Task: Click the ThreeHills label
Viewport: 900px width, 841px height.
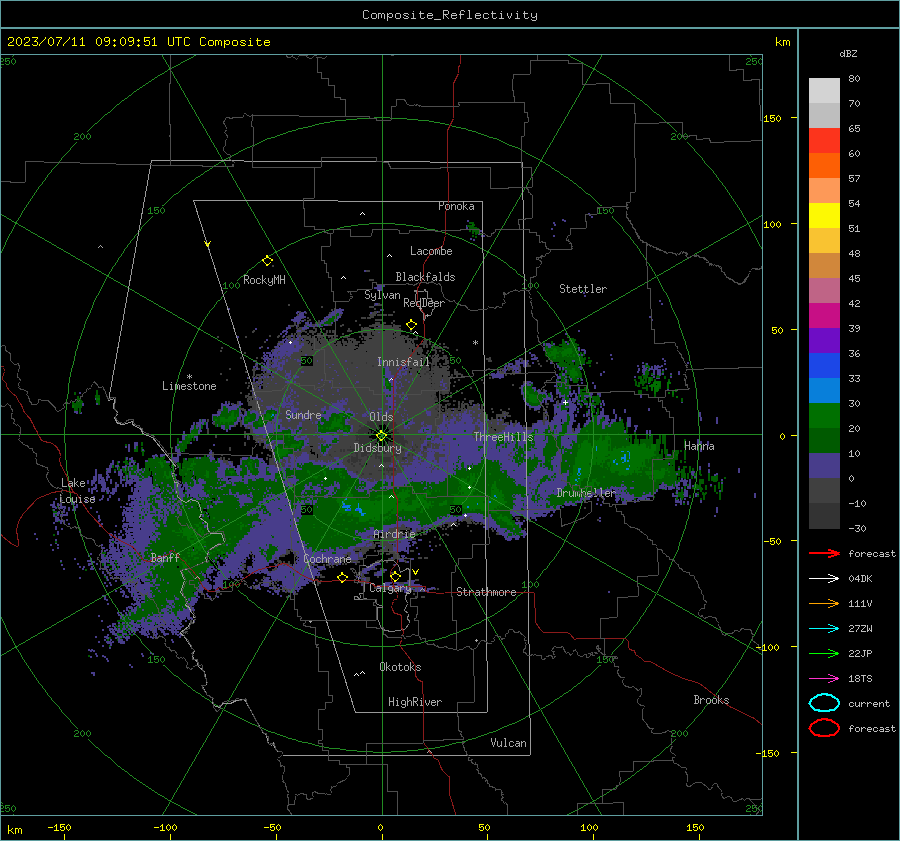Action: (x=503, y=437)
